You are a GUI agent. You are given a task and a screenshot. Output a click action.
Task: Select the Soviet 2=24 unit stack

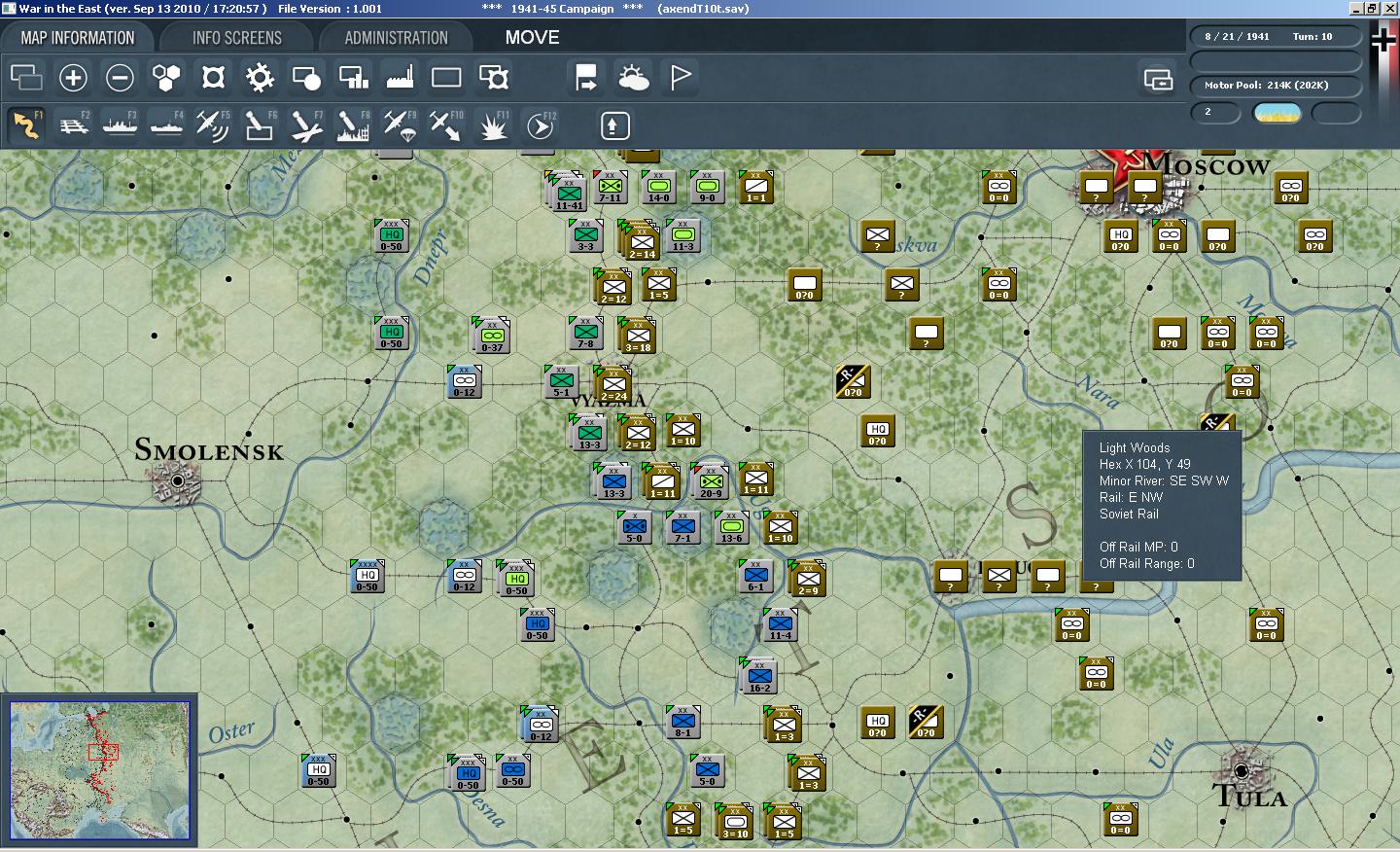point(613,385)
